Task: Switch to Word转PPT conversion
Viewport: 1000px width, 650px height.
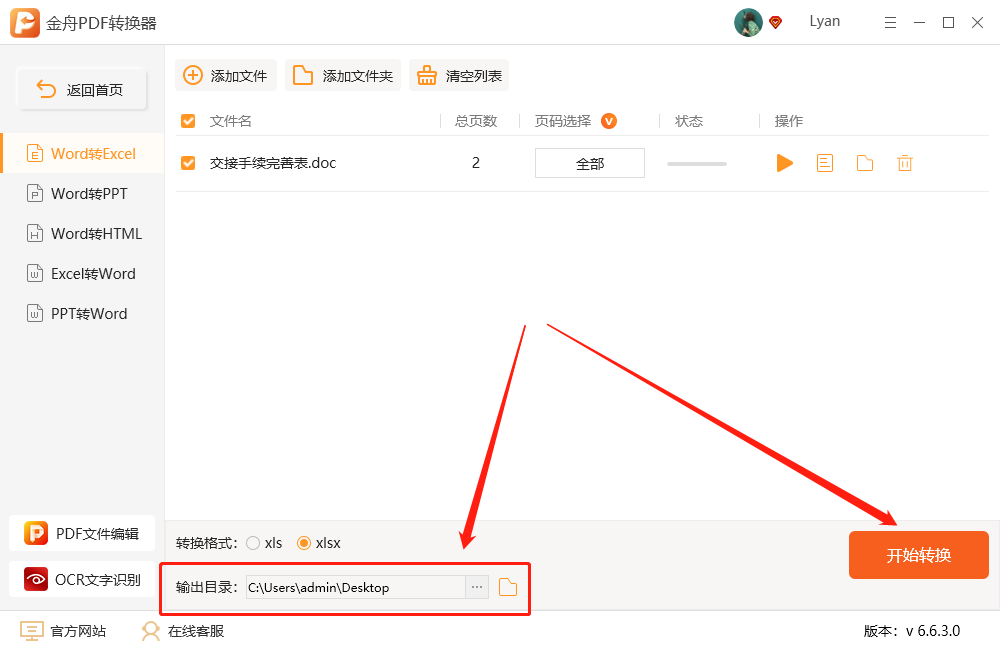Action: (82, 193)
